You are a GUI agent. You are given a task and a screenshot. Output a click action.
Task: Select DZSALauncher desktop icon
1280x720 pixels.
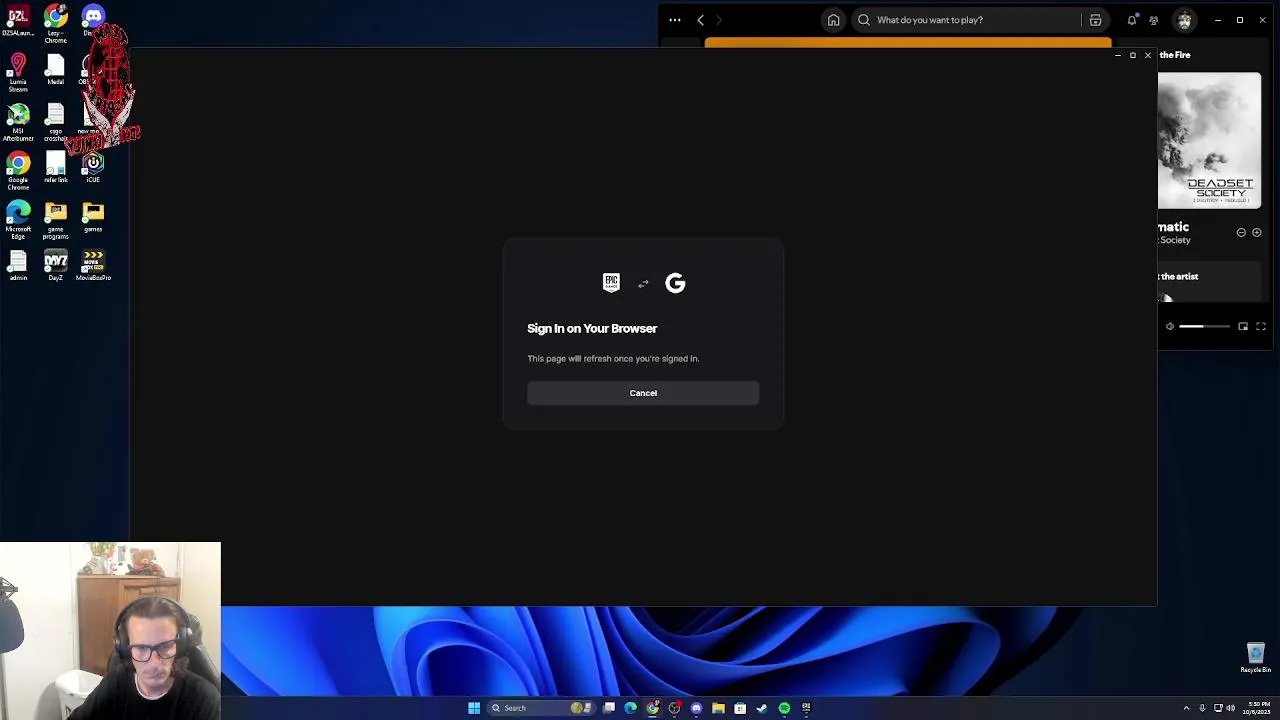(x=18, y=22)
